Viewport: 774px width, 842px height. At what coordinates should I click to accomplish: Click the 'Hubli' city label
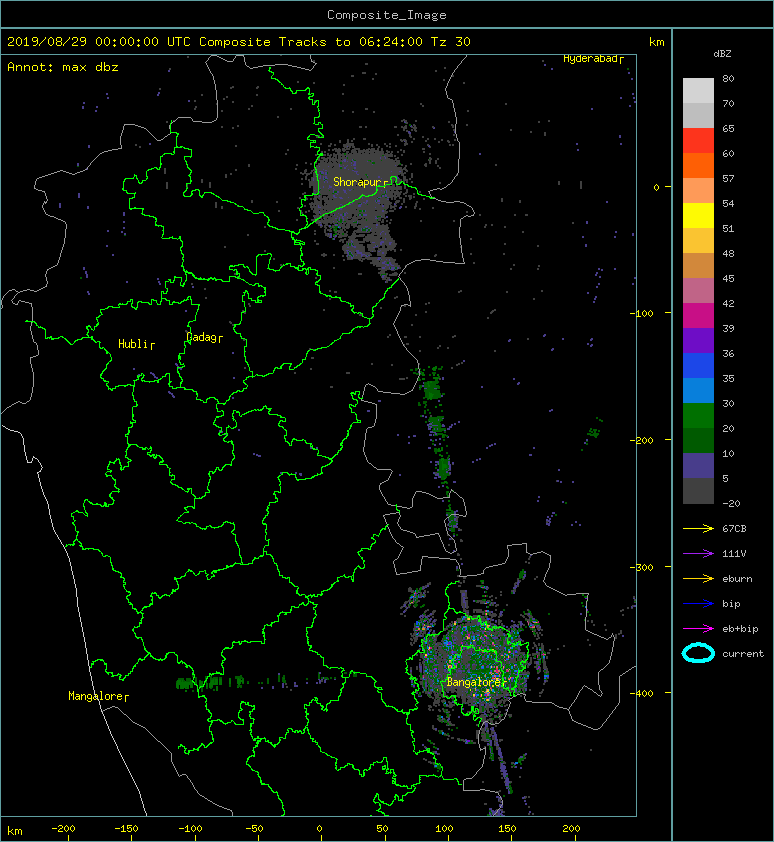coord(133,344)
